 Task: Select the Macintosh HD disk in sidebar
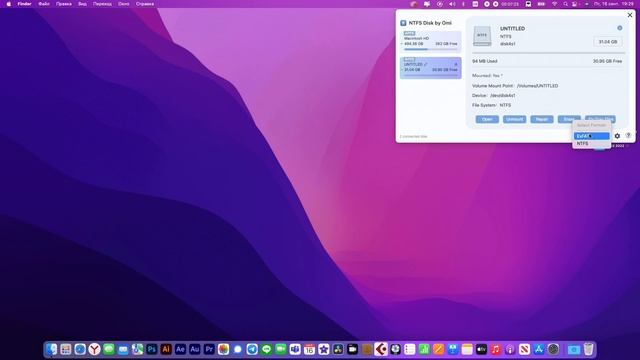pos(431,41)
